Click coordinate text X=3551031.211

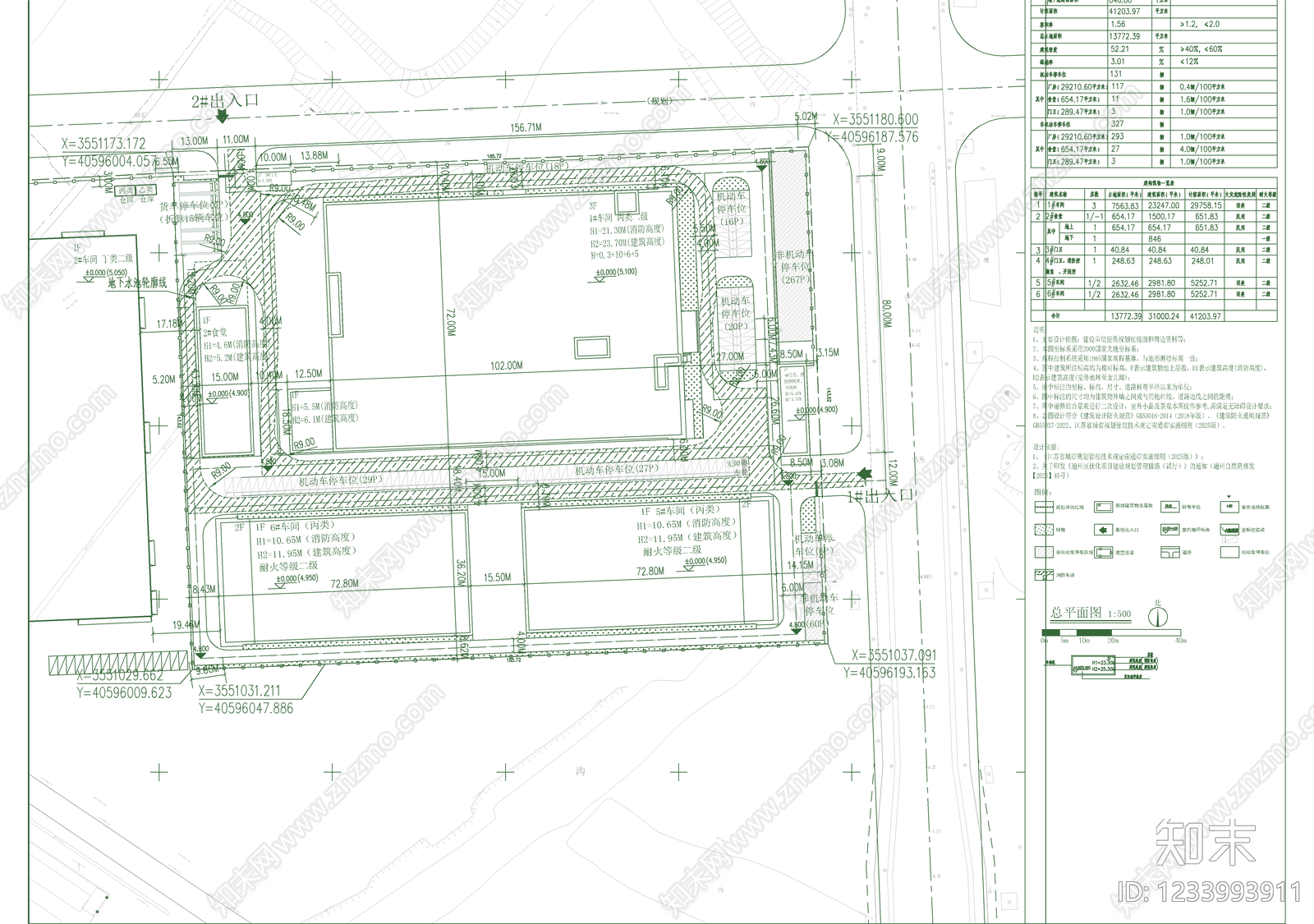(239, 692)
